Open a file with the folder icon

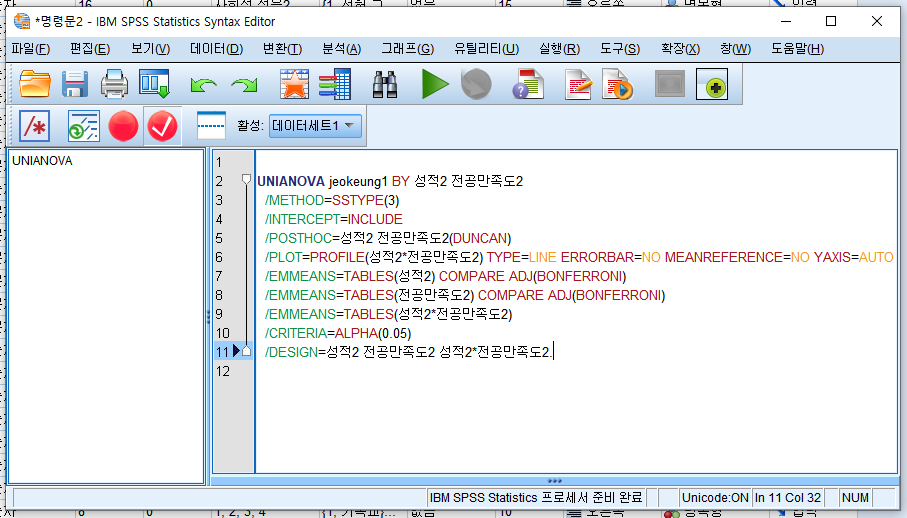coord(35,84)
